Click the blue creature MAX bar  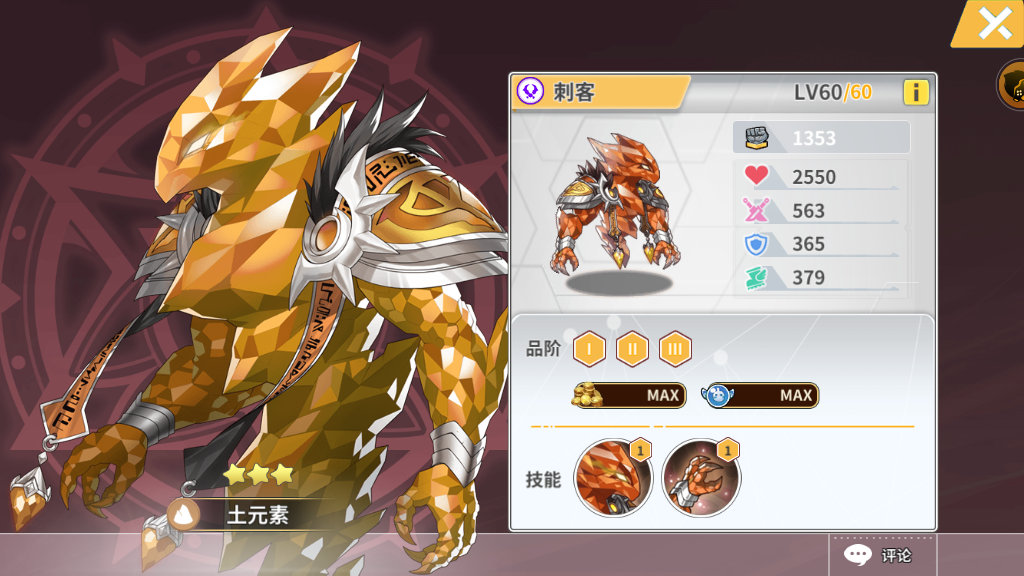coord(760,395)
